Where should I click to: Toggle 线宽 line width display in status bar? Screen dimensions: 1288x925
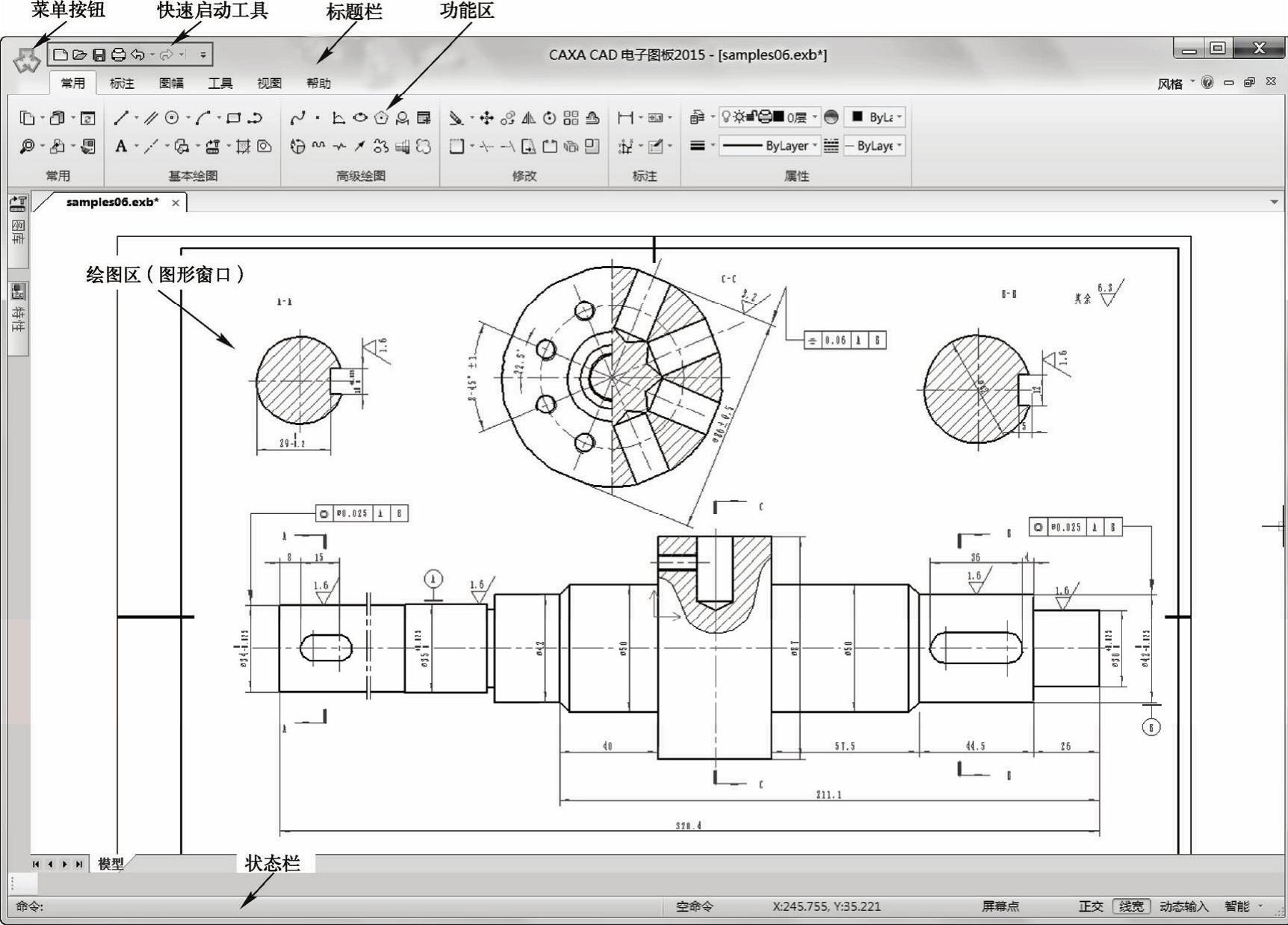click(1131, 906)
